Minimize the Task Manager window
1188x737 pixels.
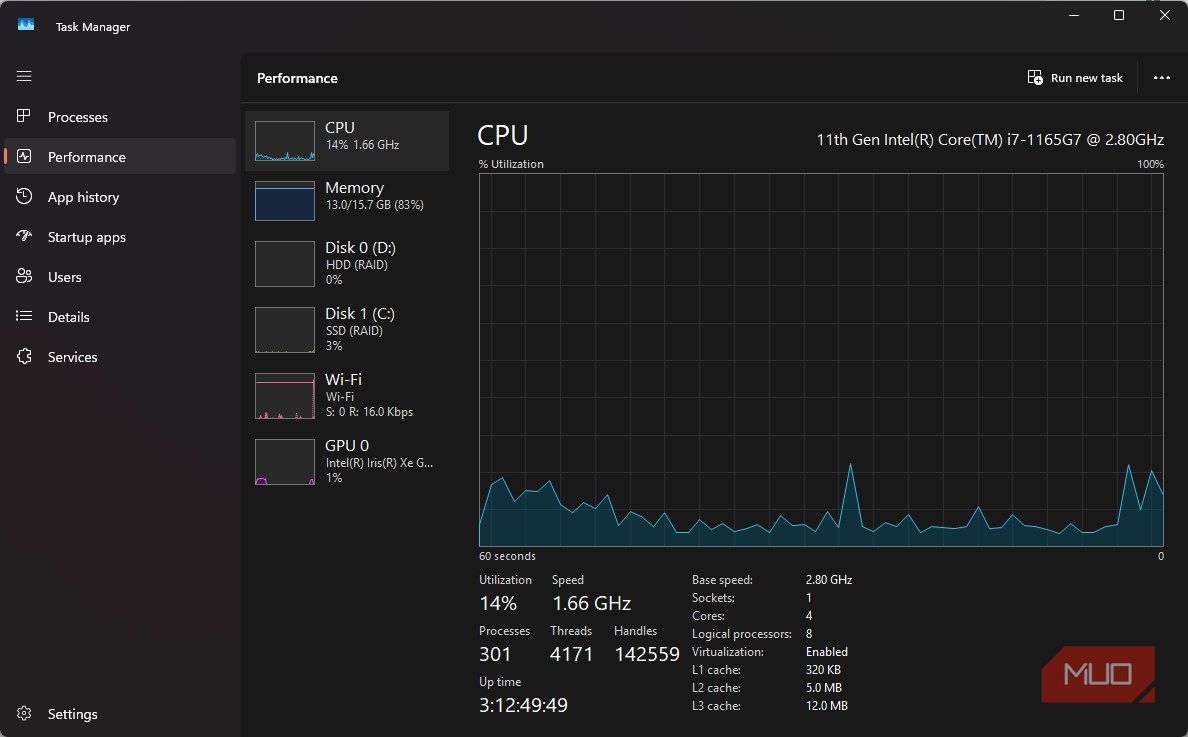pos(1074,15)
